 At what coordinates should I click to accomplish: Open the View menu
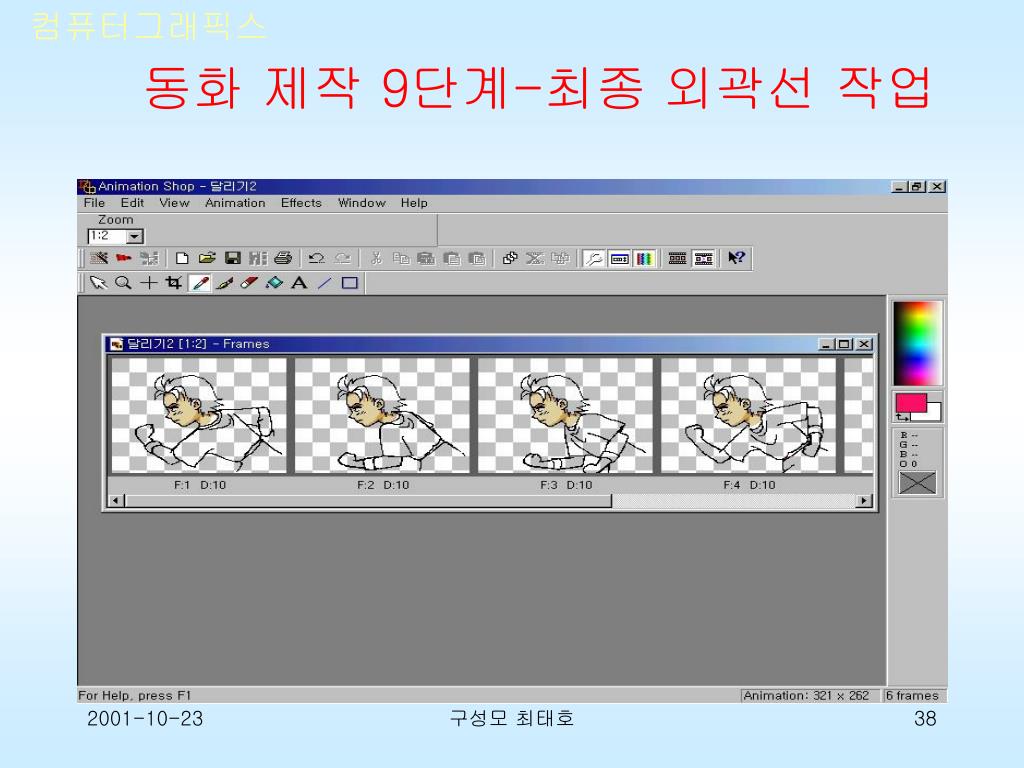coord(174,203)
